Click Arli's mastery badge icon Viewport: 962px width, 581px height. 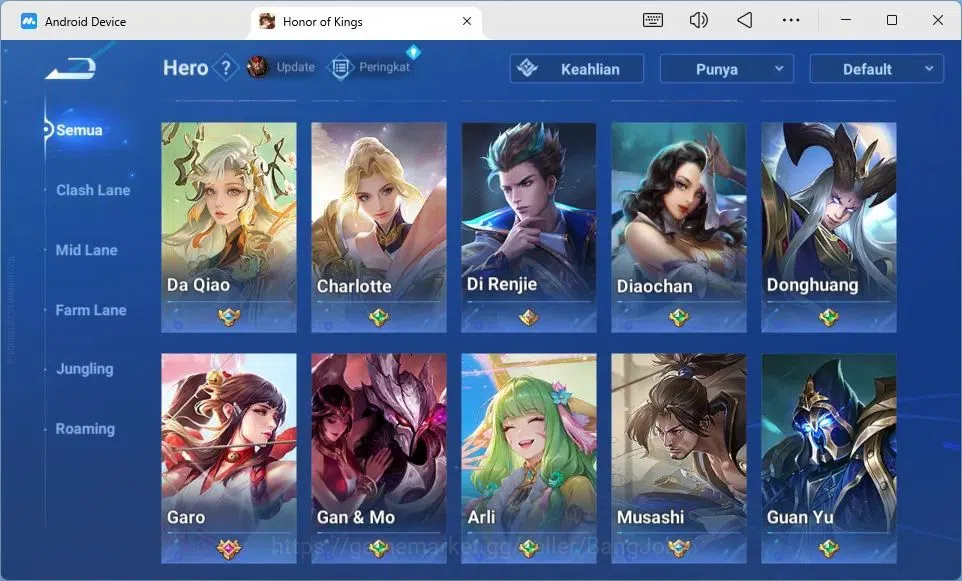click(529, 548)
